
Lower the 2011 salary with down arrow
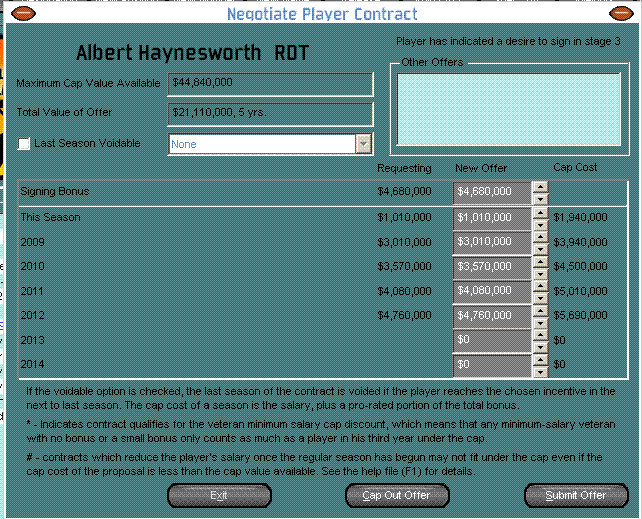(540, 298)
